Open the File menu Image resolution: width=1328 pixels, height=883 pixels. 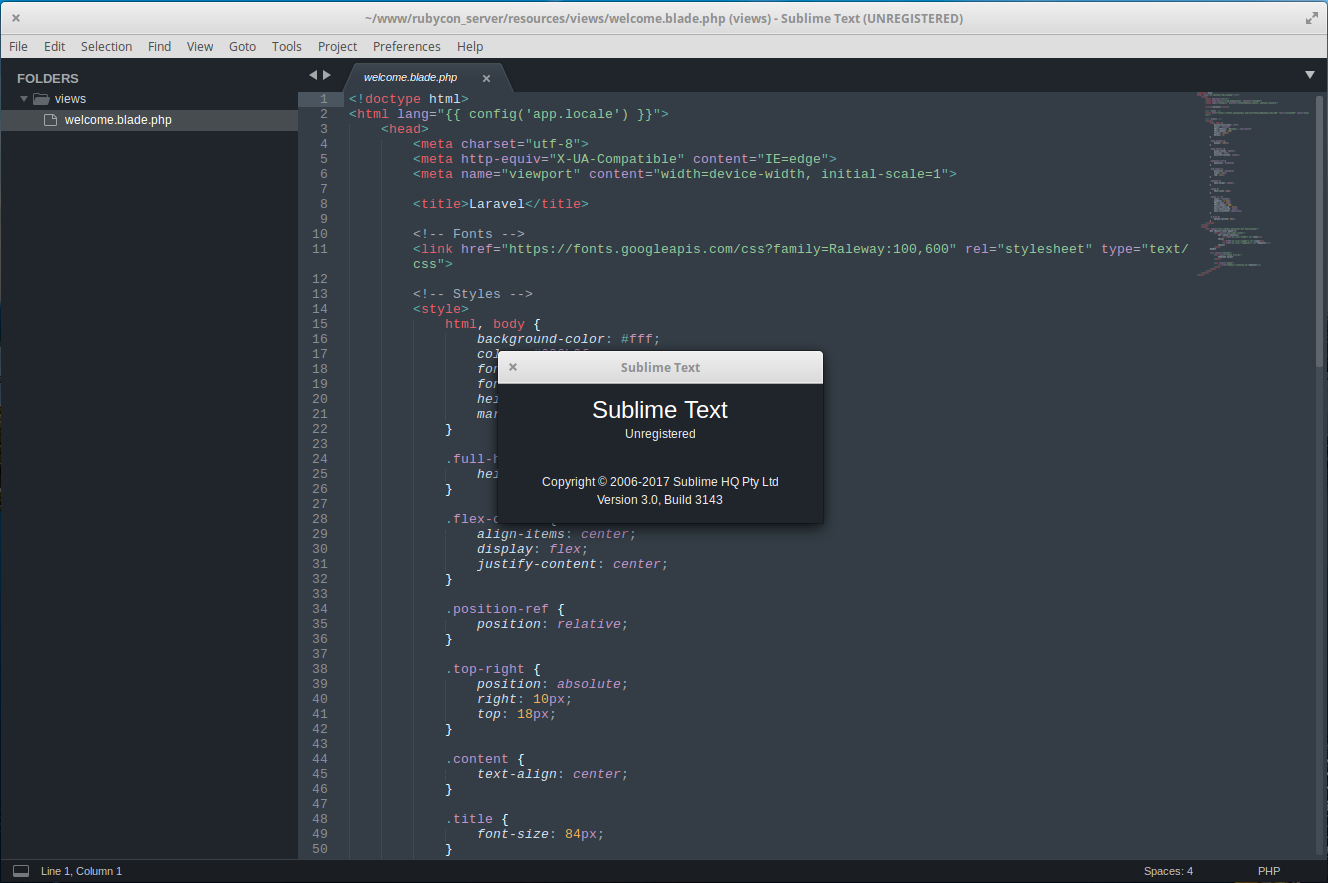point(18,46)
